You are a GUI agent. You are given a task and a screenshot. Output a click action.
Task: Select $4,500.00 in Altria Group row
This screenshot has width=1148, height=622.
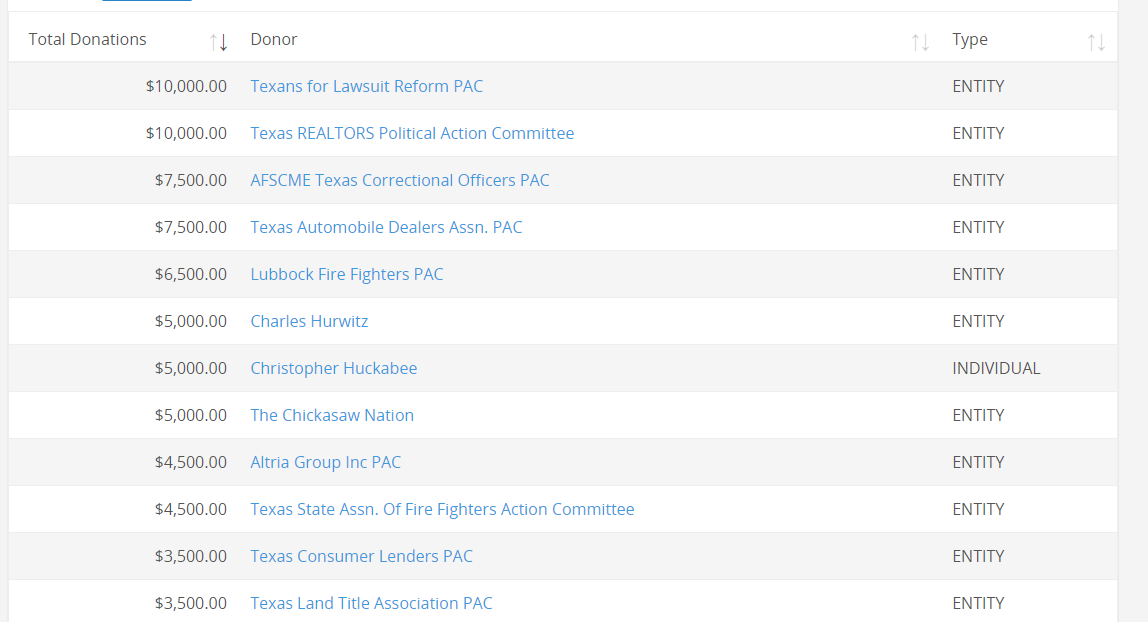190,462
